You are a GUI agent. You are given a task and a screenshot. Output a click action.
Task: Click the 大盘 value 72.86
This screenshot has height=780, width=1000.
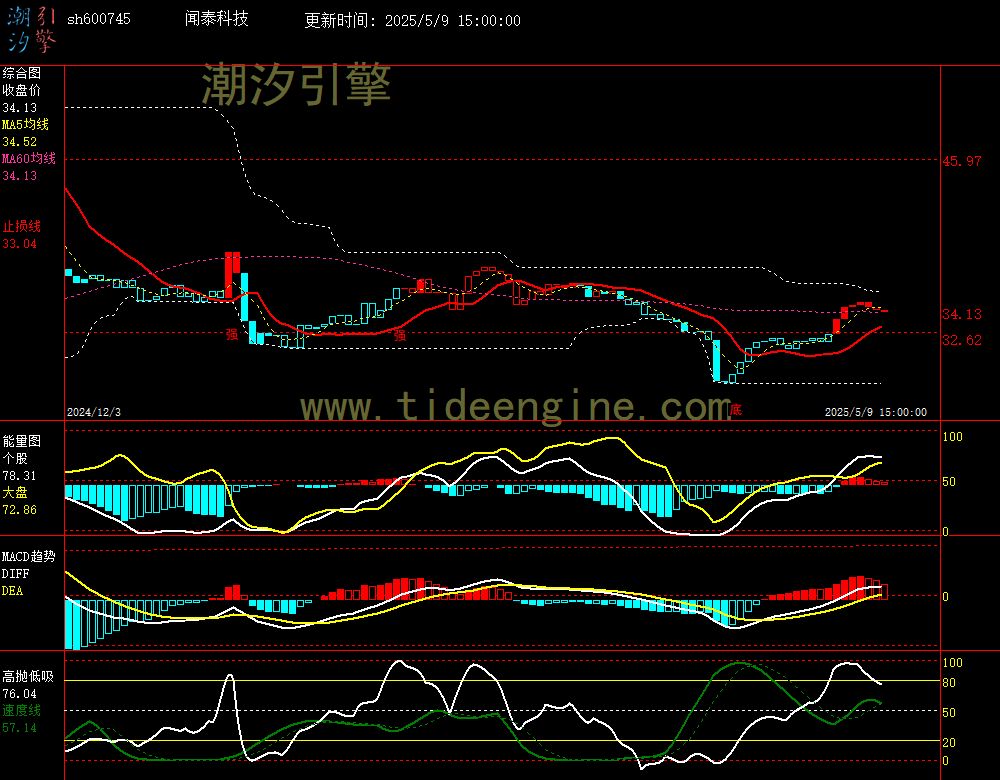(20, 510)
